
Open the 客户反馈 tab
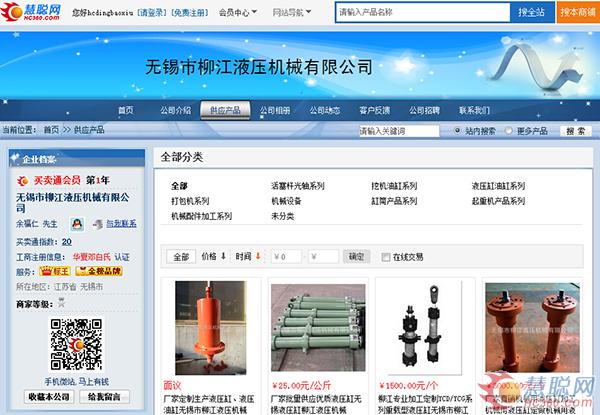(x=375, y=111)
